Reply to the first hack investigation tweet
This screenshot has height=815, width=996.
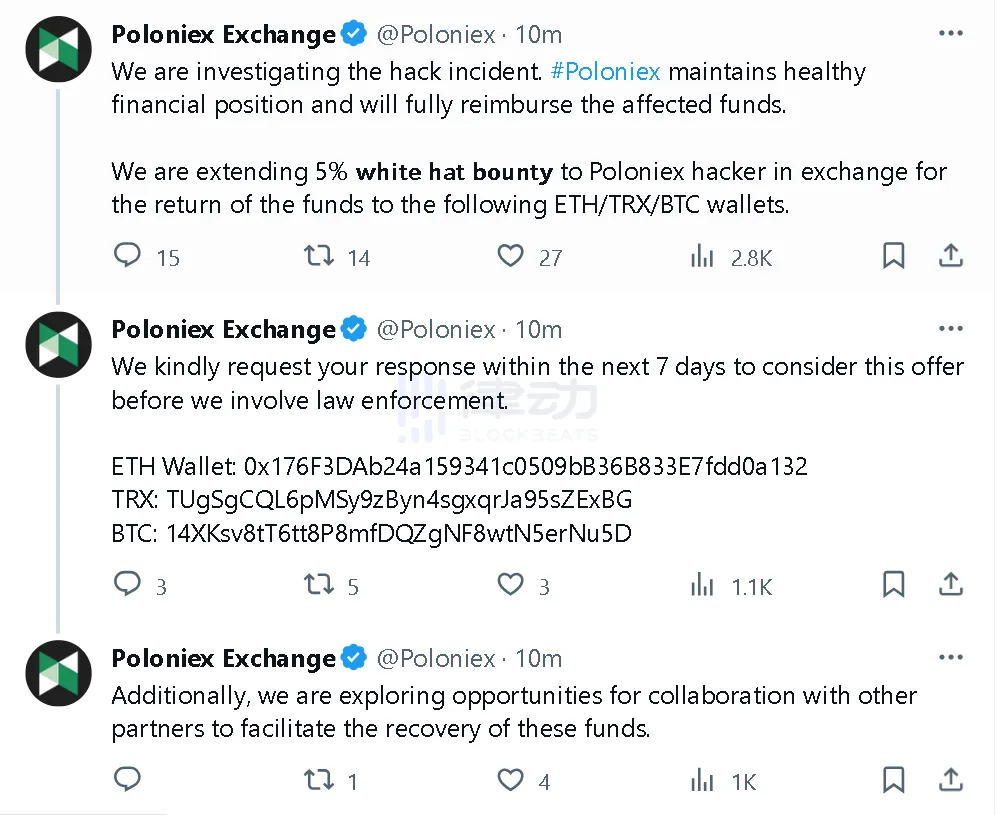128,256
